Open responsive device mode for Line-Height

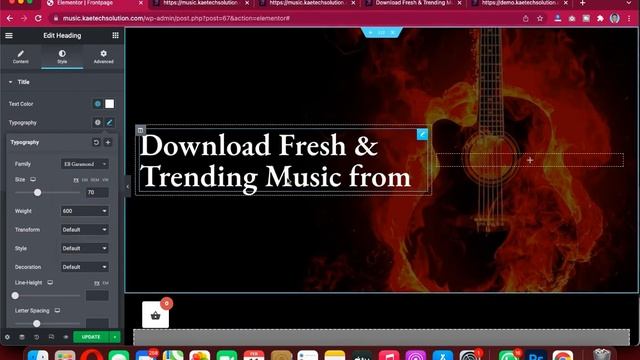50,282
